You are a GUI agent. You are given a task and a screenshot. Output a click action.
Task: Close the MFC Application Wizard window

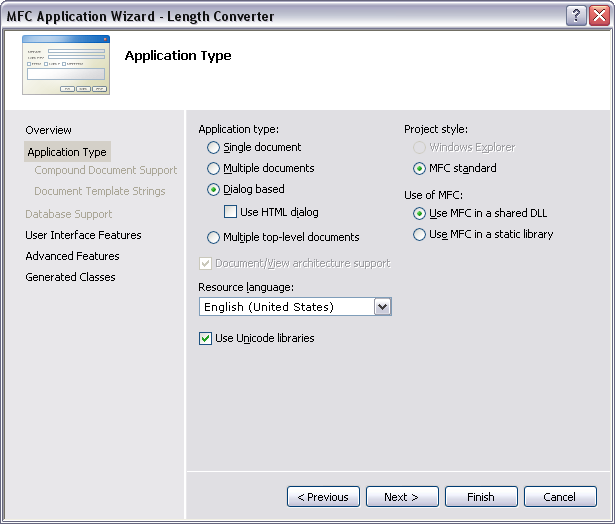[x=600, y=16]
